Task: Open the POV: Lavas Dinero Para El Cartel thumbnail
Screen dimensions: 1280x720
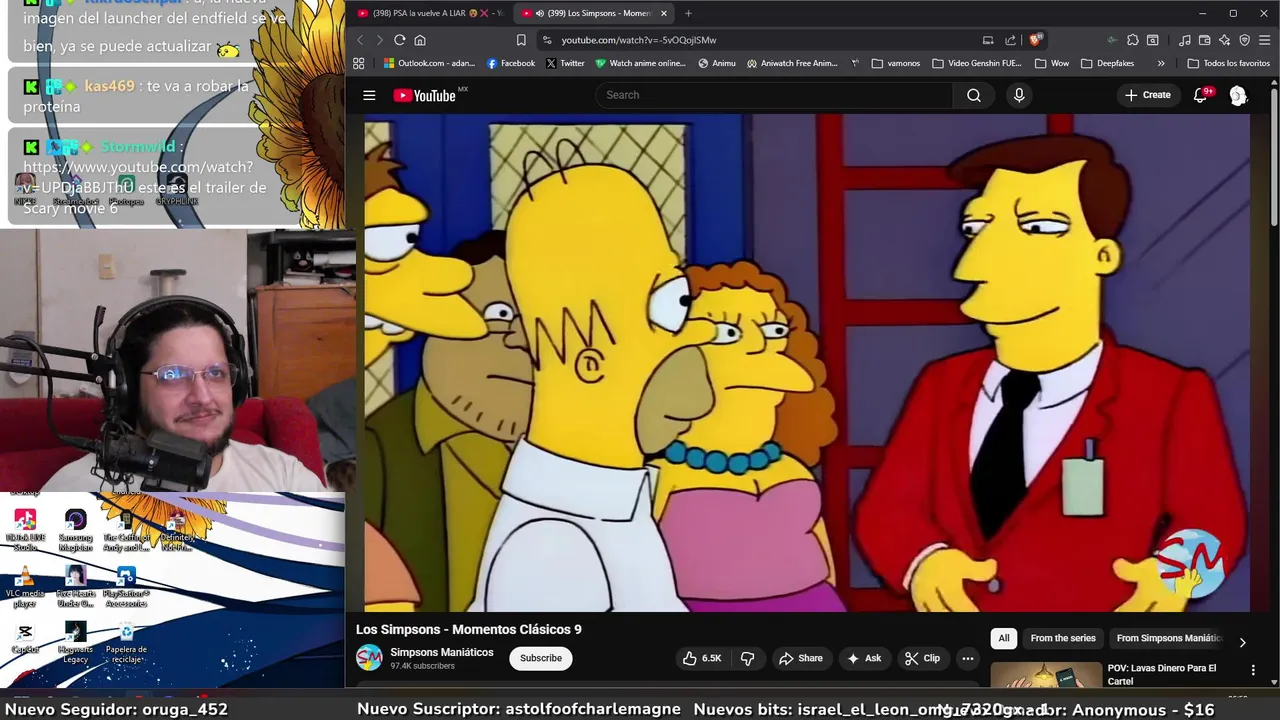Action: (1046, 676)
